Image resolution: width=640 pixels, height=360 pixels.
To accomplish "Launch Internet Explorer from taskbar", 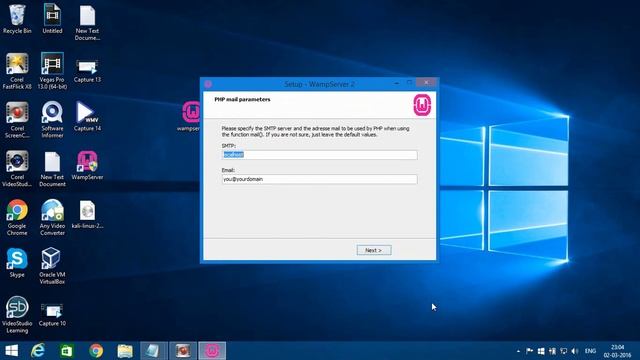I will click(38, 351).
